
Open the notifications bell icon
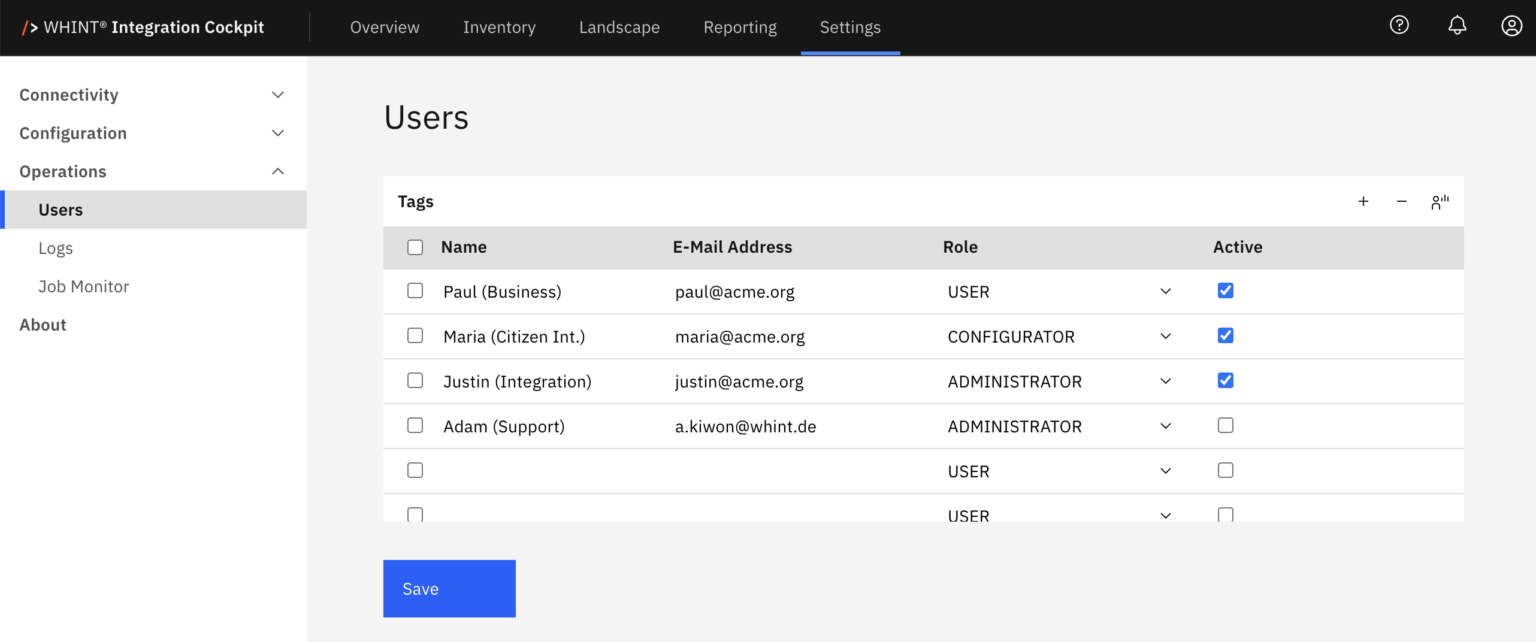[1457, 26]
